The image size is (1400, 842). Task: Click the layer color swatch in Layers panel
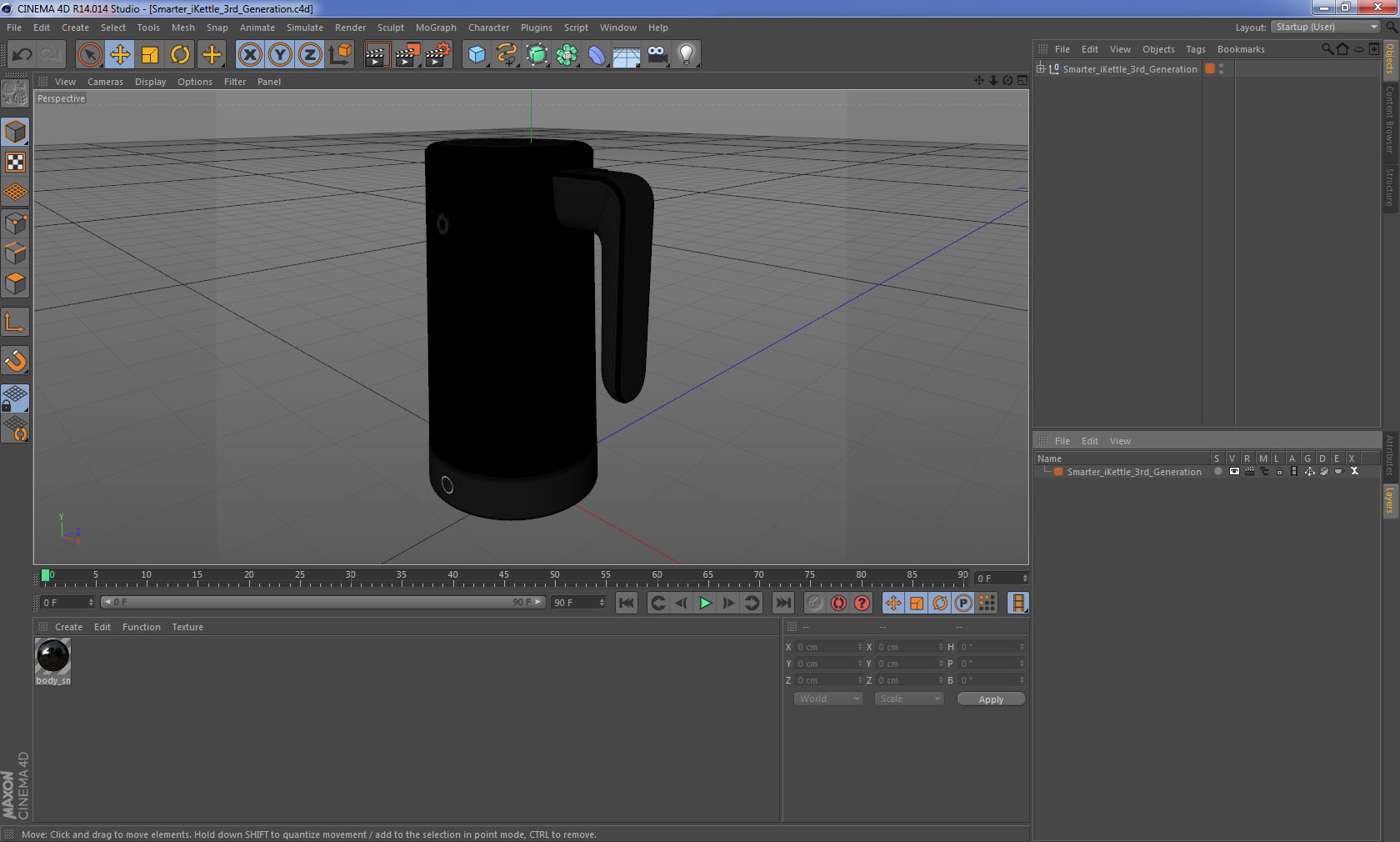[x=1058, y=472]
